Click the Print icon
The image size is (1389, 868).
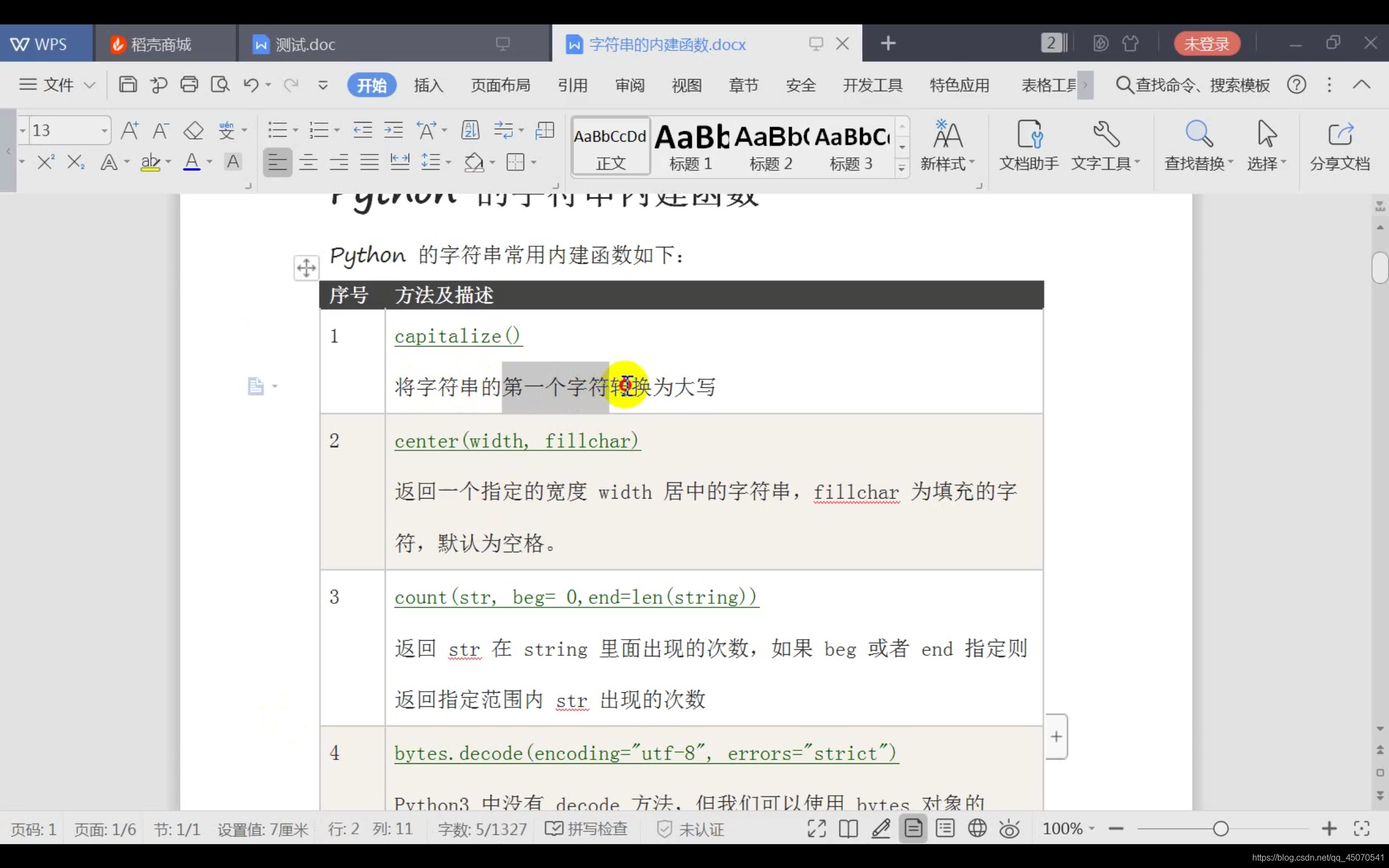click(189, 85)
